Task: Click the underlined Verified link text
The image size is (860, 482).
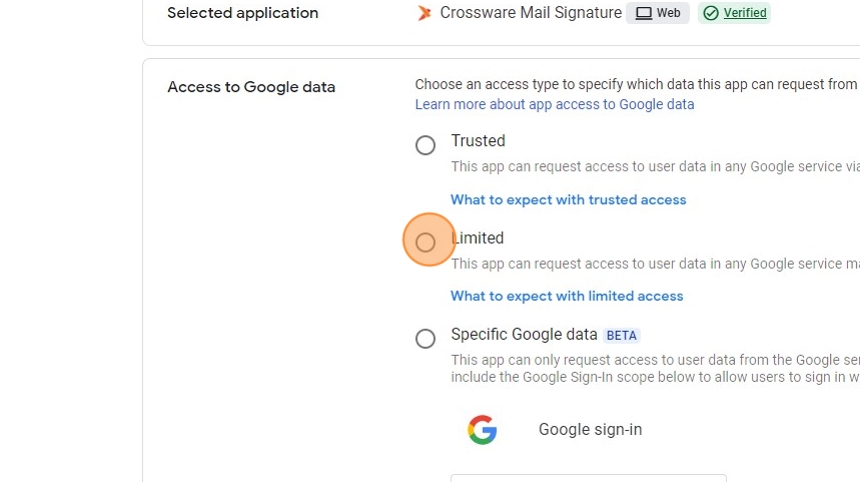Action: [745, 13]
